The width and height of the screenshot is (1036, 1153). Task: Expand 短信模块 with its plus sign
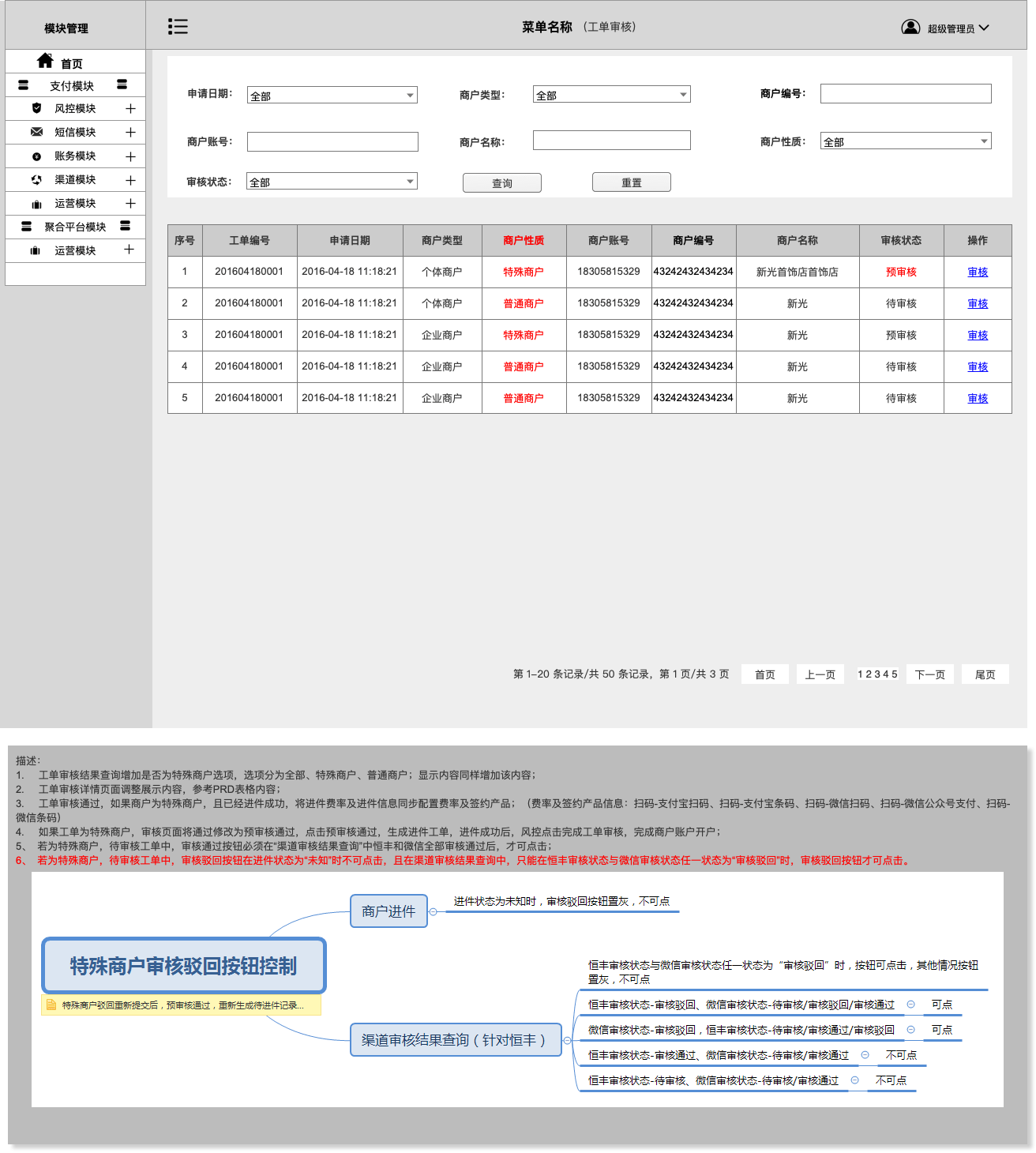130,132
